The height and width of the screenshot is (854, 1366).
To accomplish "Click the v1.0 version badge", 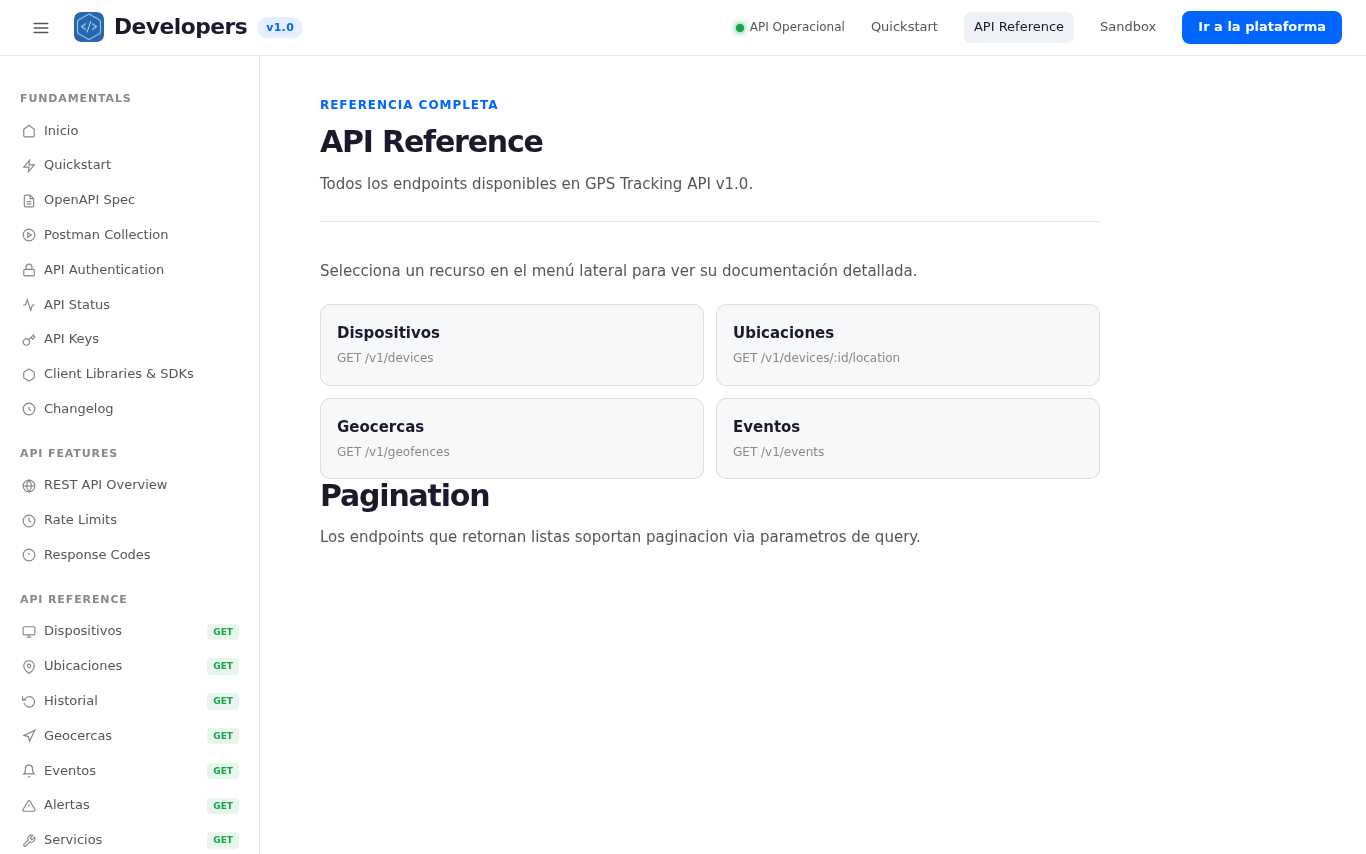I will coord(280,27).
